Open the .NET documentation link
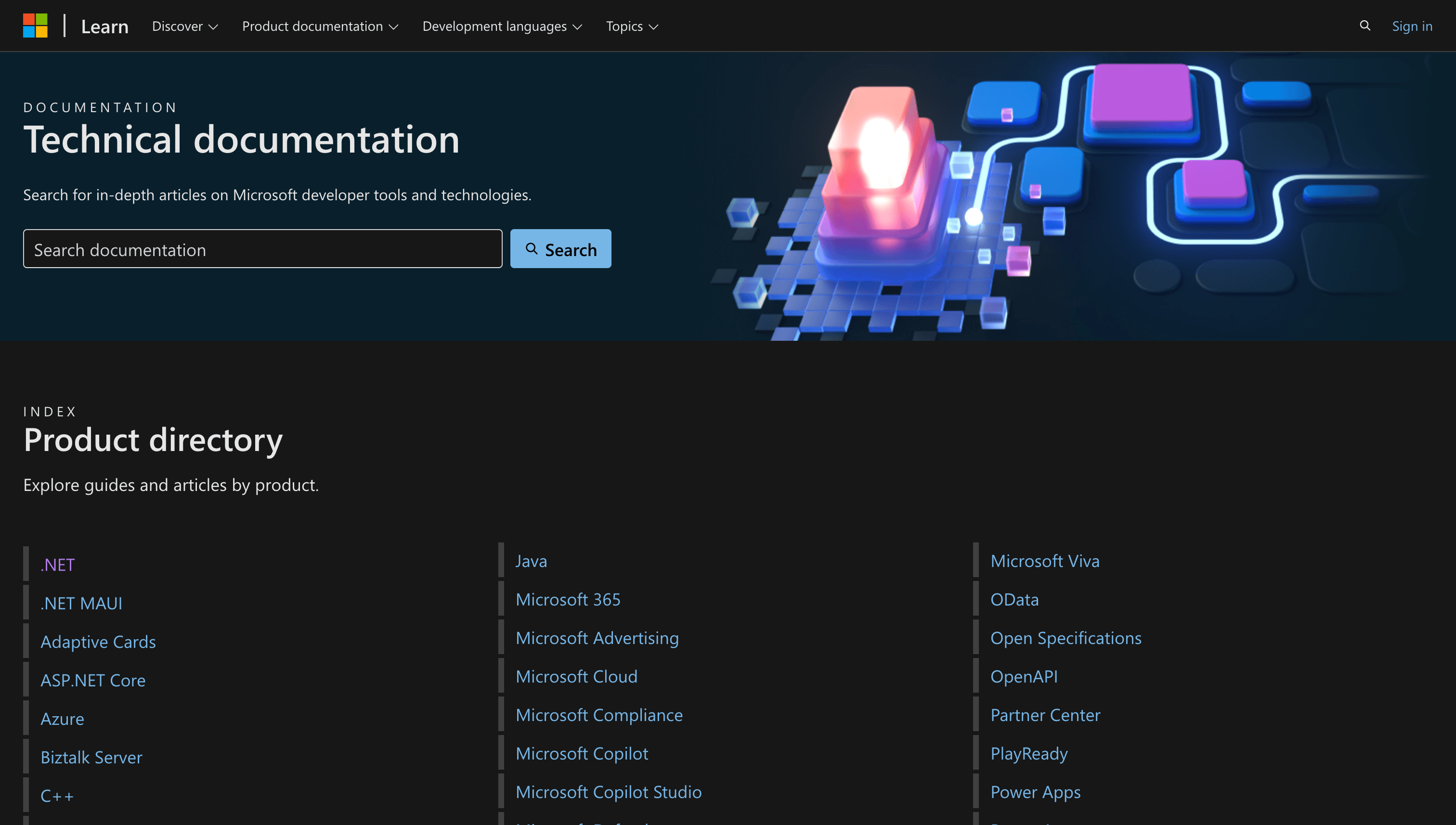 58,564
